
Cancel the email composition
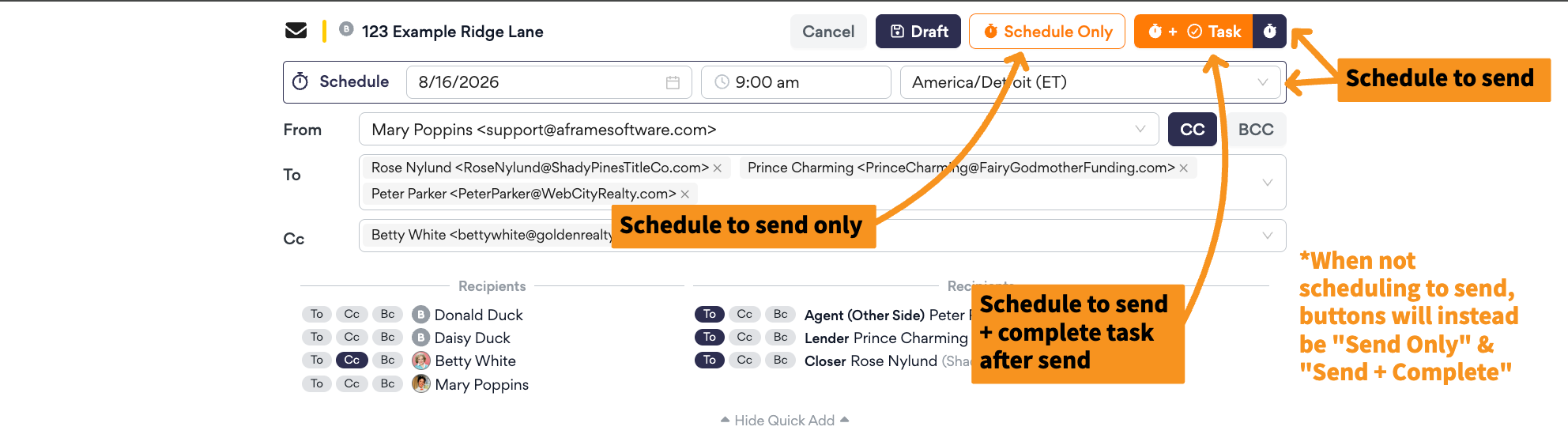(x=828, y=32)
